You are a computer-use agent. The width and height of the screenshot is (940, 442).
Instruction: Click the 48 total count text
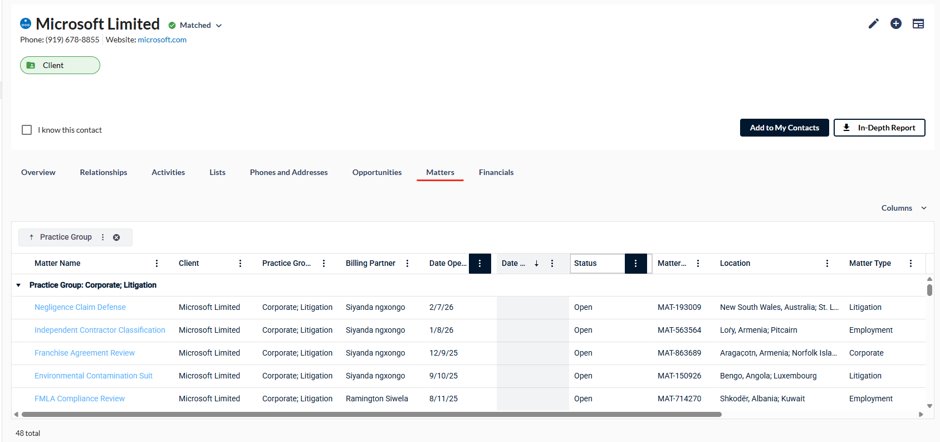[28, 433]
